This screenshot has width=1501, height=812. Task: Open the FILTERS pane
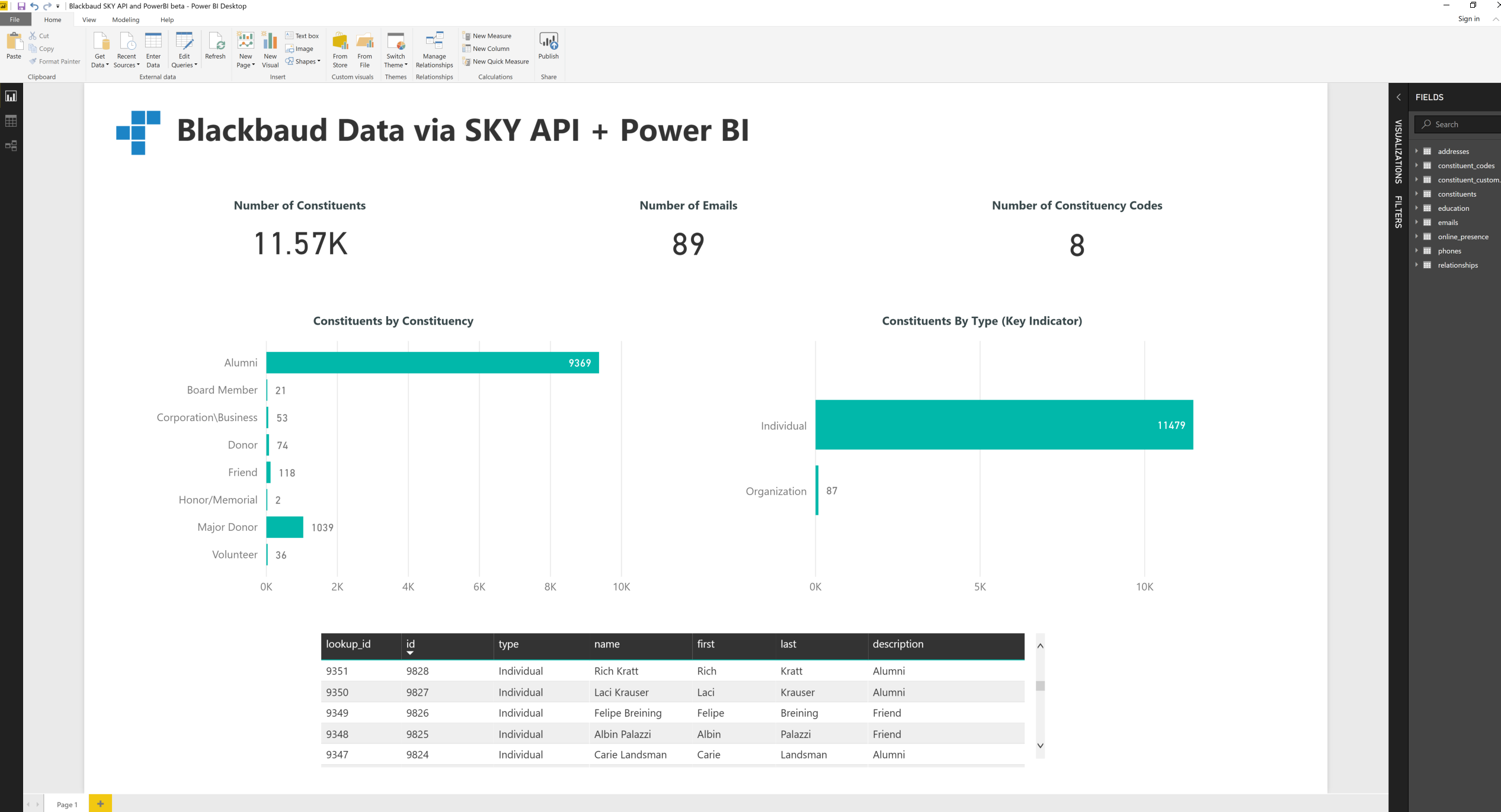click(x=1398, y=211)
